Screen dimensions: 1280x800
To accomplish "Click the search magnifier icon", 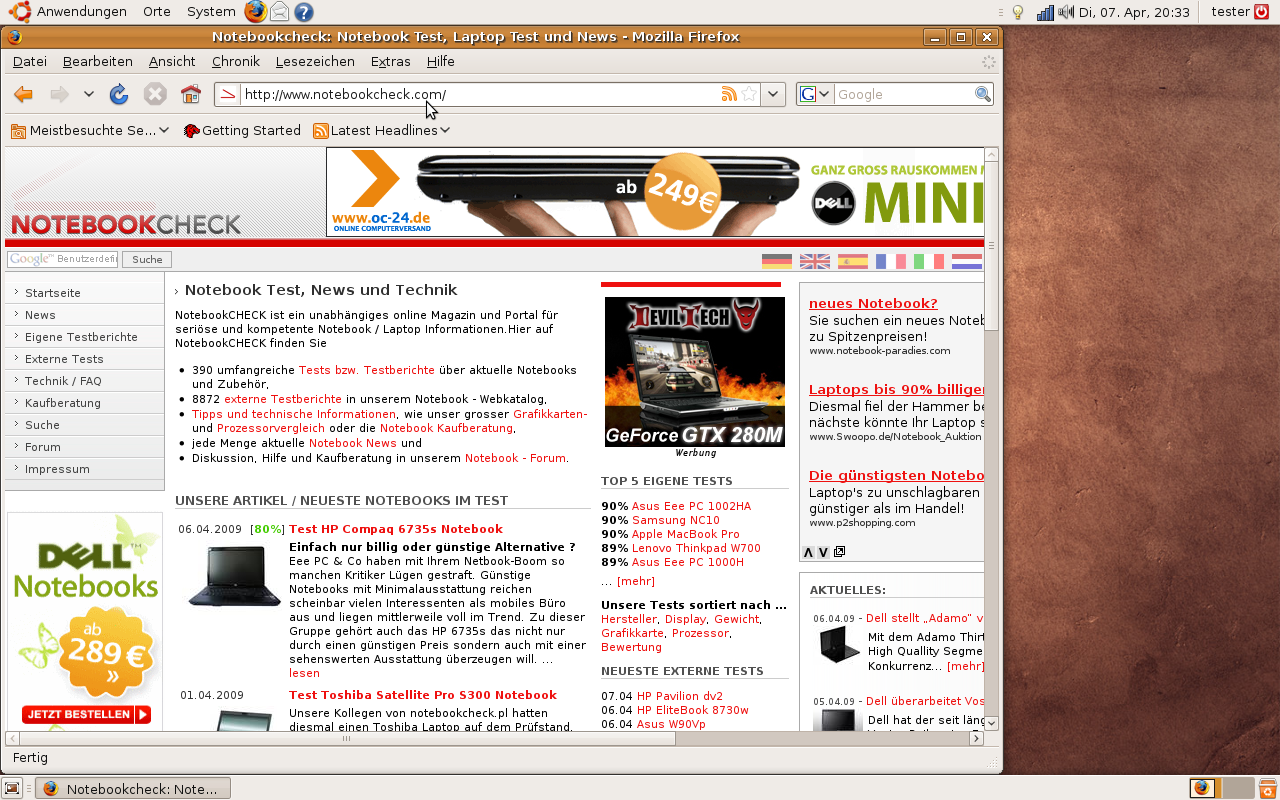I will coord(983,94).
